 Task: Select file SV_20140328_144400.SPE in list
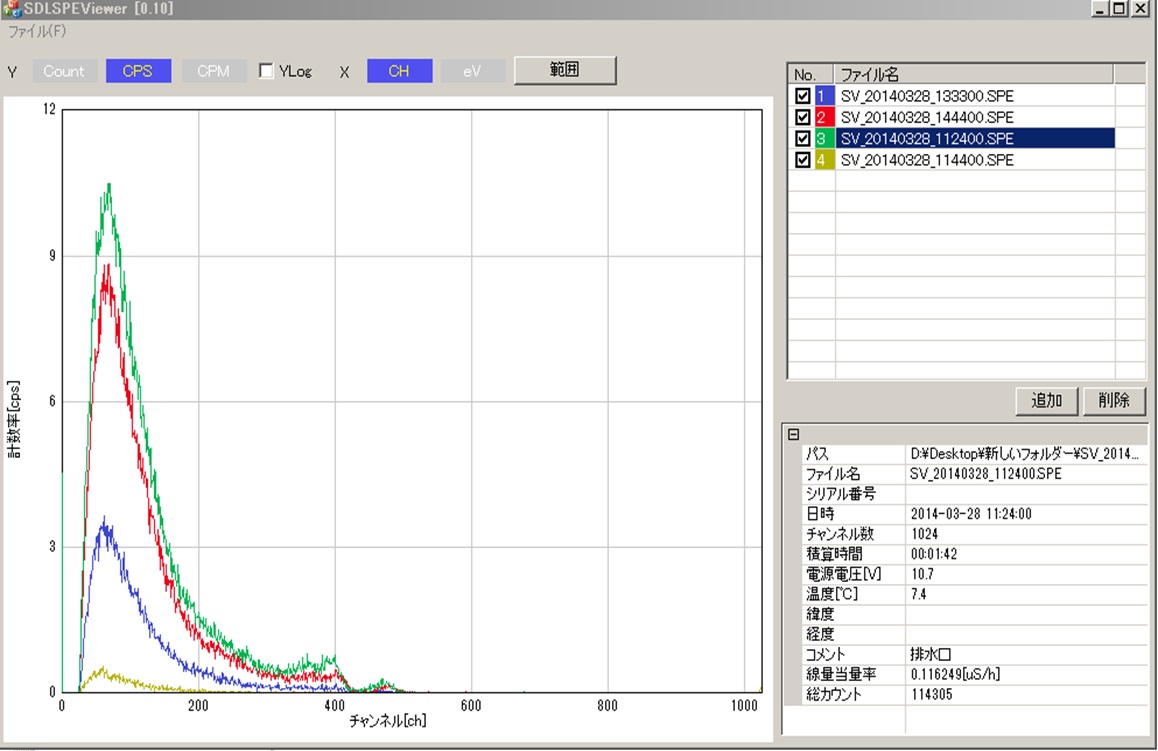(927, 118)
